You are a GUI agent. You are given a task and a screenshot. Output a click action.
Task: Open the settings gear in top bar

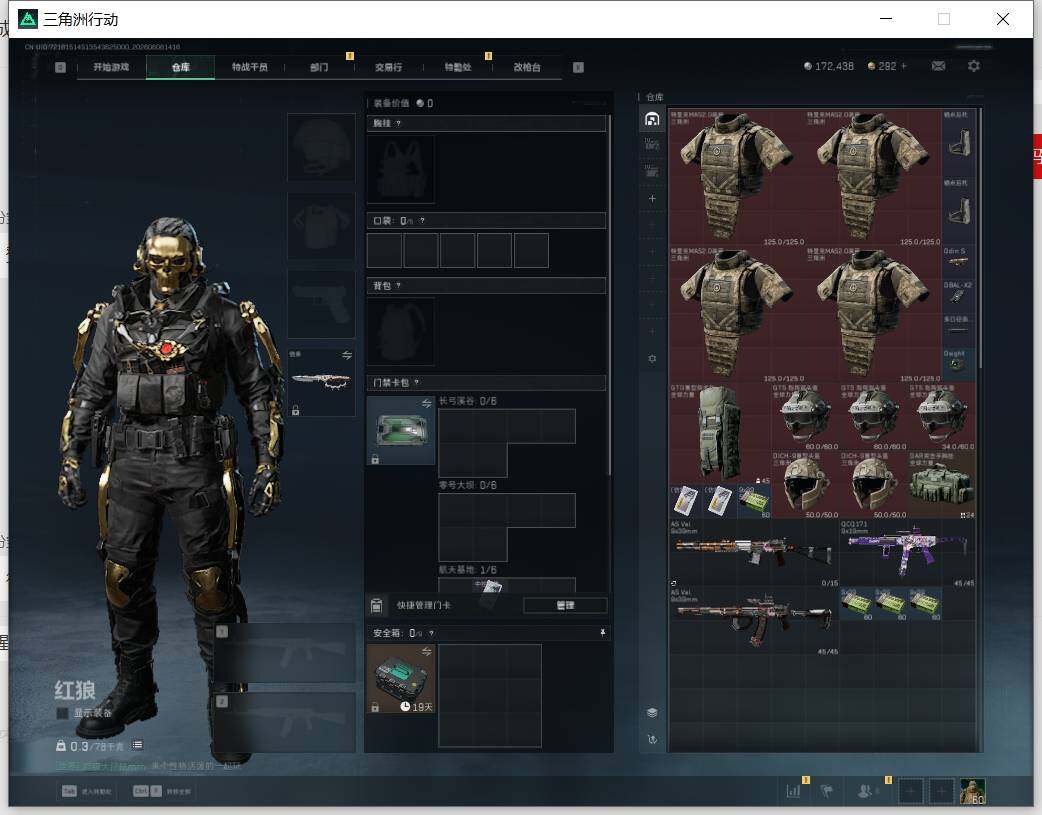point(974,66)
